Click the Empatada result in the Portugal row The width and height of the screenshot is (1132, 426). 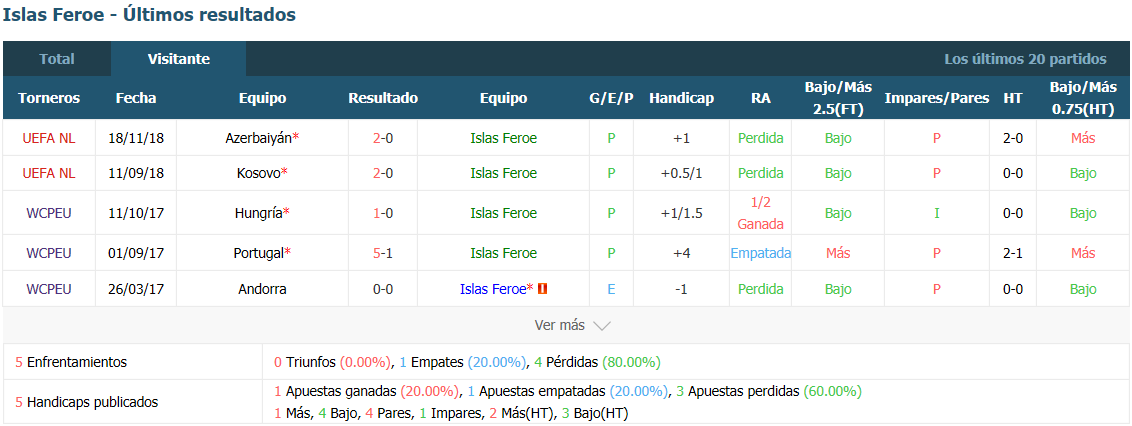(x=760, y=253)
